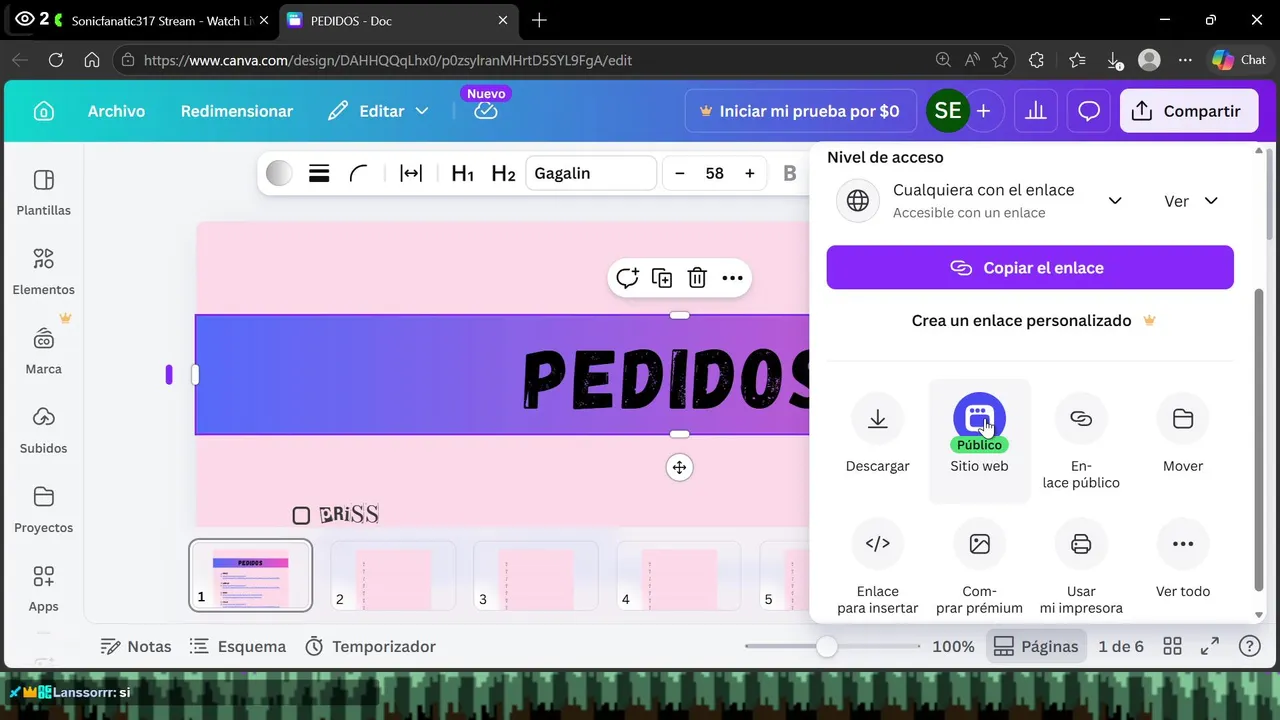
Task: Open the more options ellipsis on element toolbar
Action: click(732, 278)
